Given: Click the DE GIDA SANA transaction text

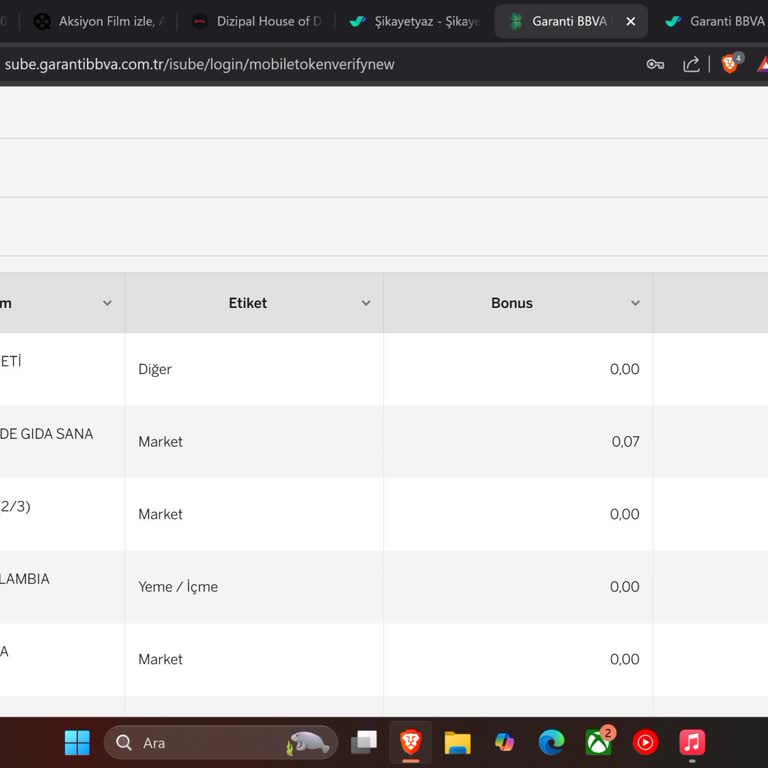Looking at the screenshot, I should [x=47, y=434].
